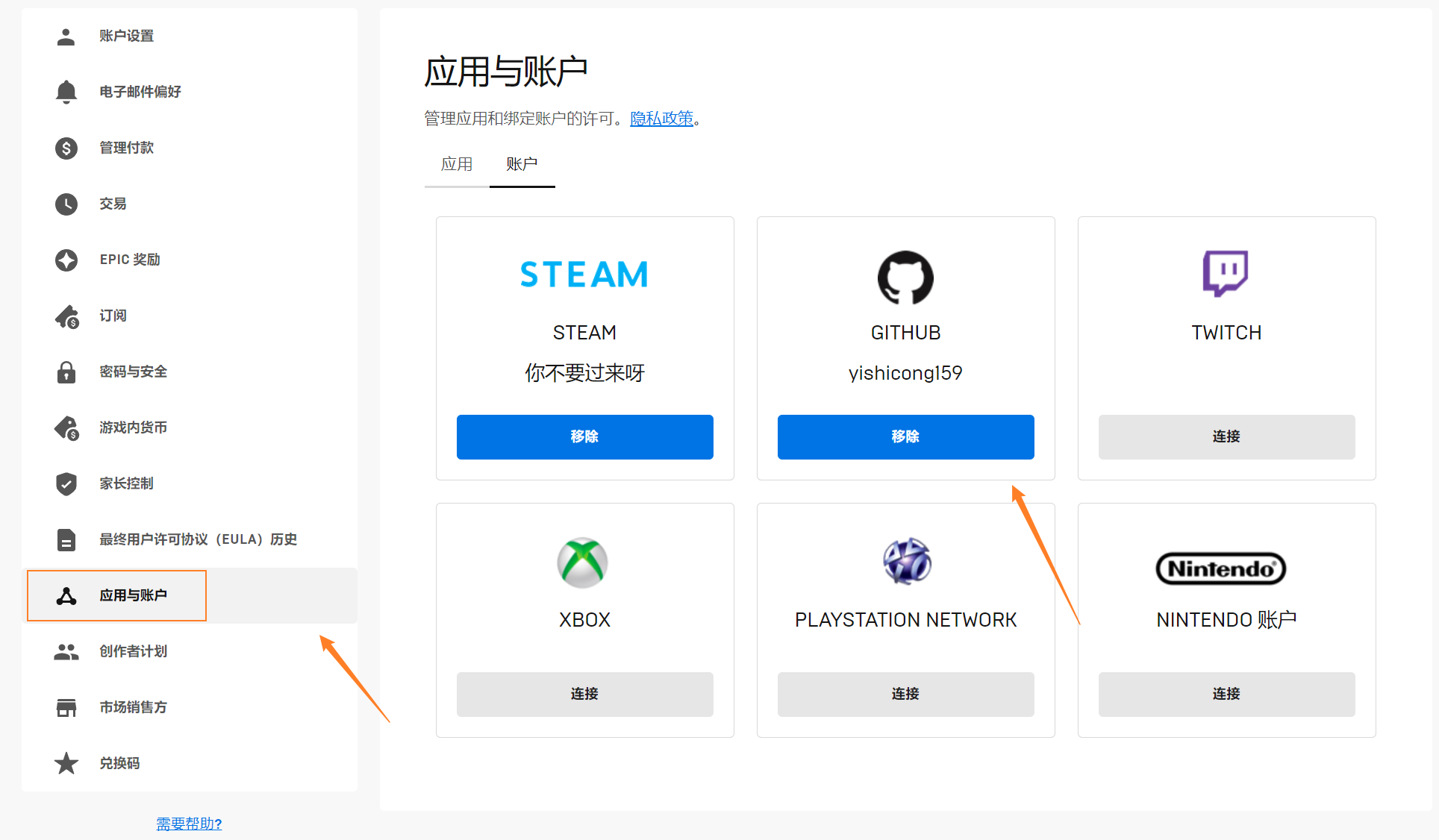
Task: Open the 隐私政策 link
Action: click(x=661, y=119)
